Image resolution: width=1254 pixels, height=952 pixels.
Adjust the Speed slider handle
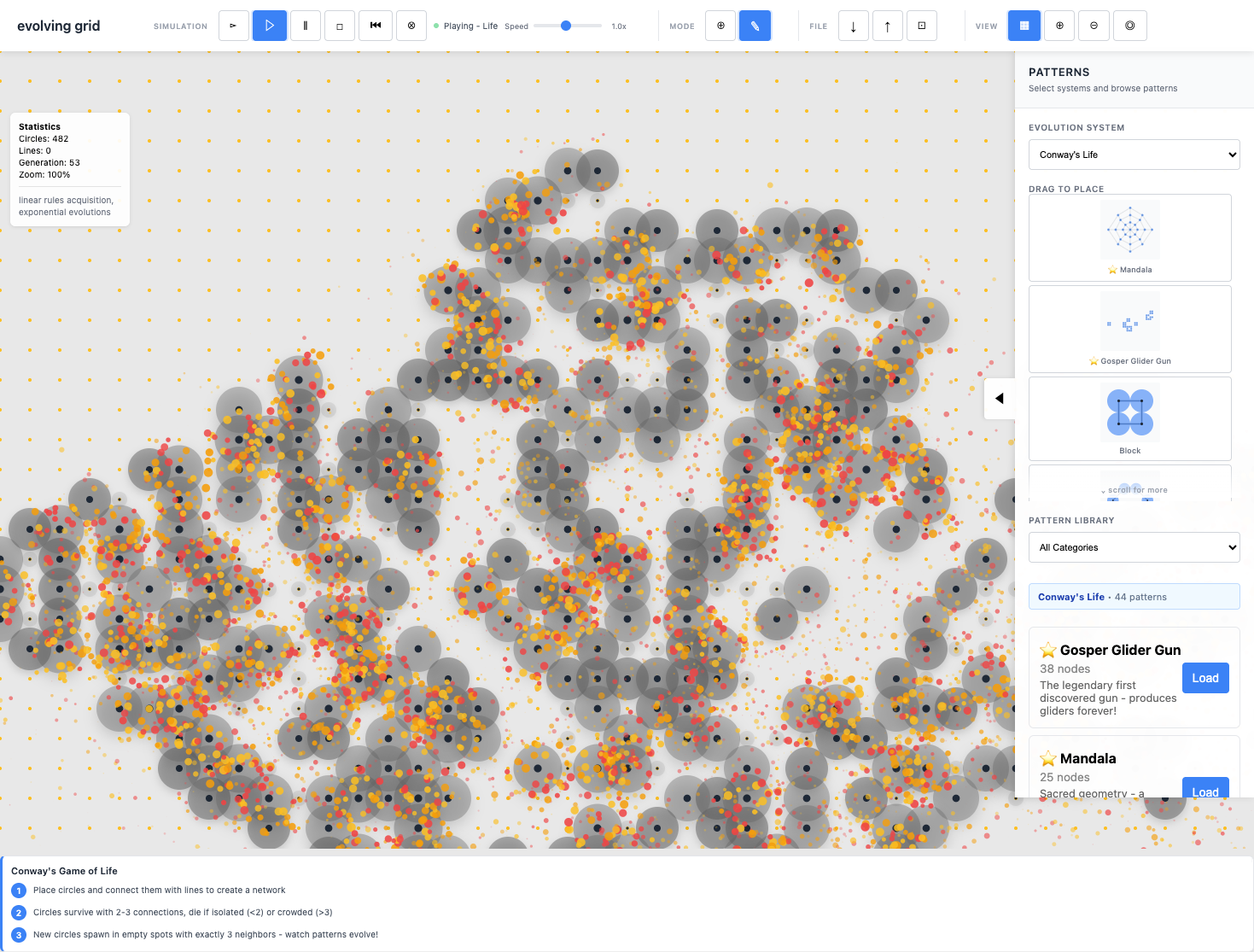coord(566,26)
